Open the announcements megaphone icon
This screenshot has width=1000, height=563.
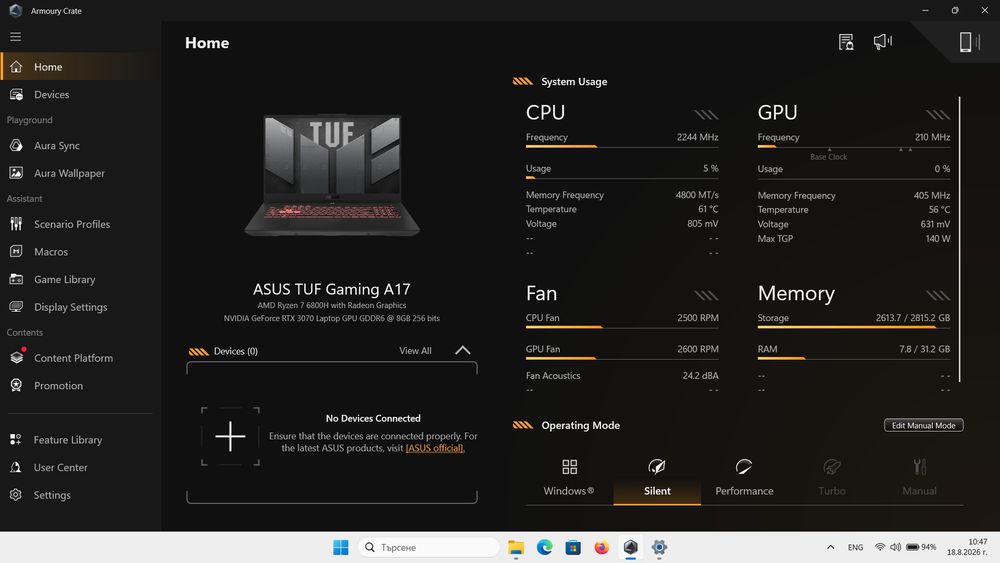(883, 42)
